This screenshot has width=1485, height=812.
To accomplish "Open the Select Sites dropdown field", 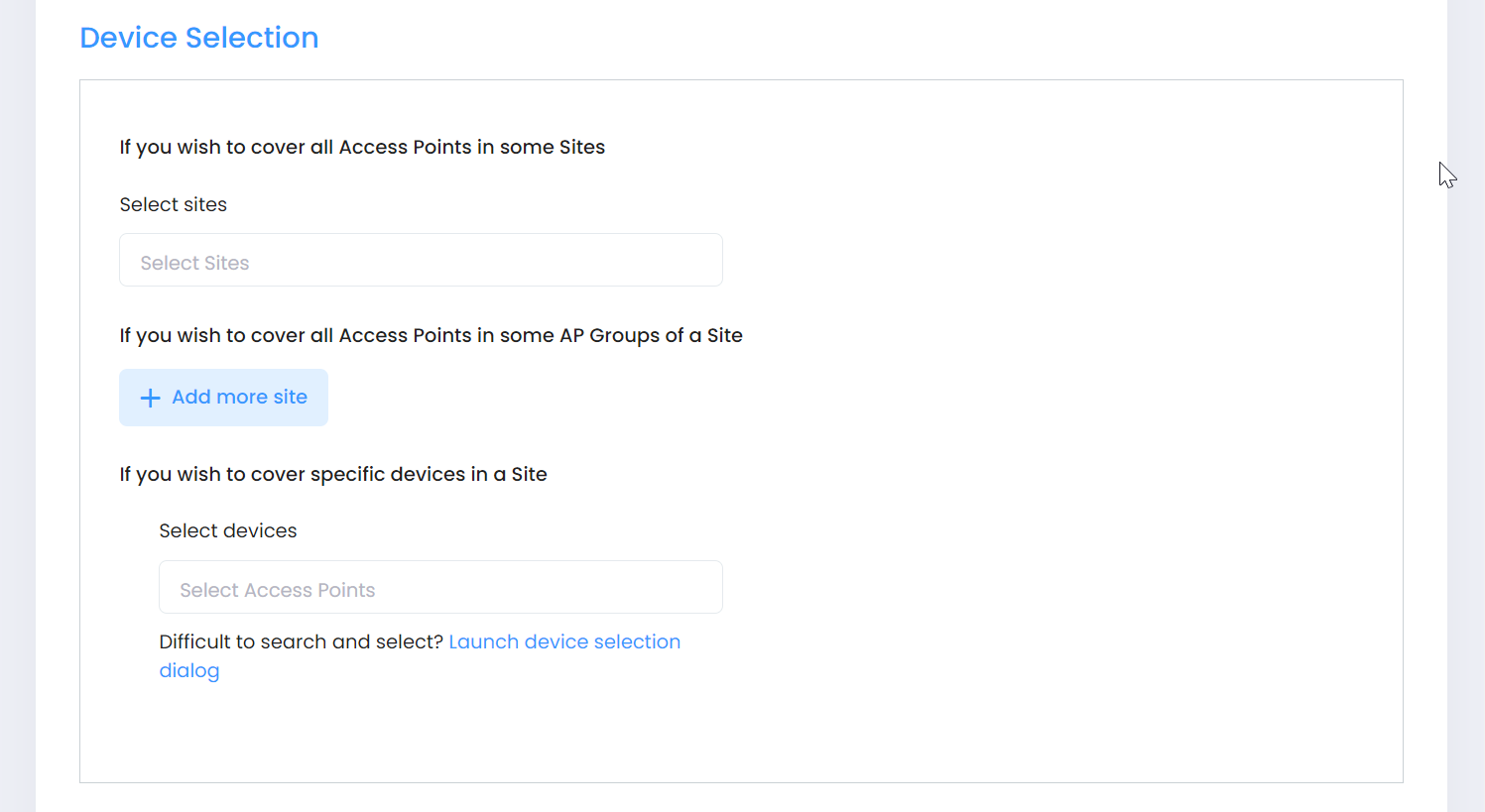I will tap(421, 261).
